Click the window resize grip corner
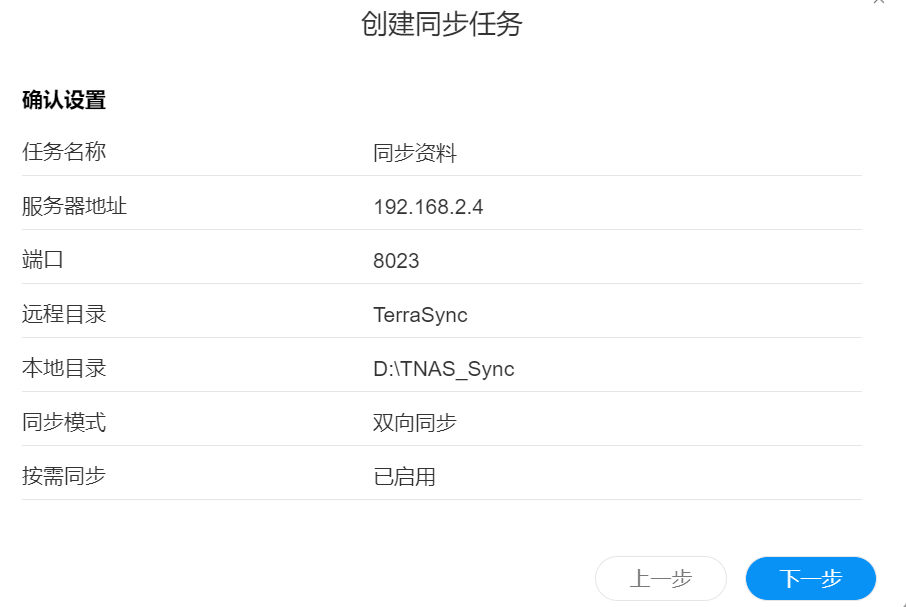 (x=903, y=604)
